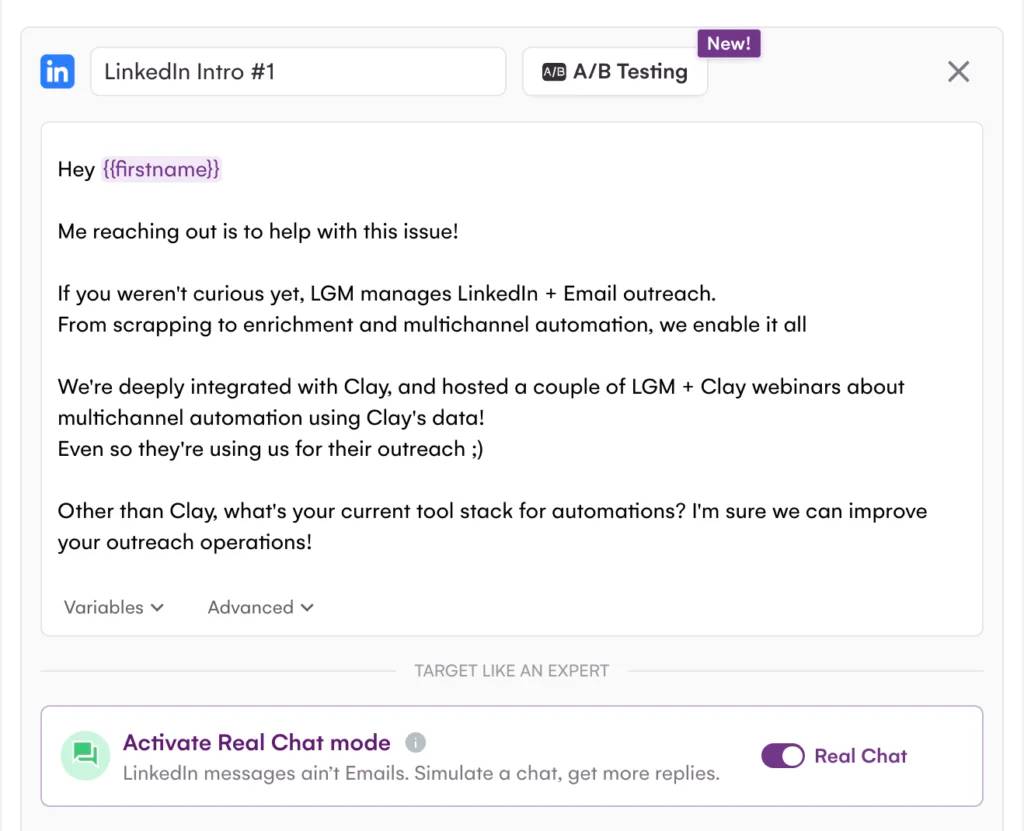1024x831 pixels.
Task: Click the paragraph starting 'We're deeply integrated'
Action: pos(480,387)
